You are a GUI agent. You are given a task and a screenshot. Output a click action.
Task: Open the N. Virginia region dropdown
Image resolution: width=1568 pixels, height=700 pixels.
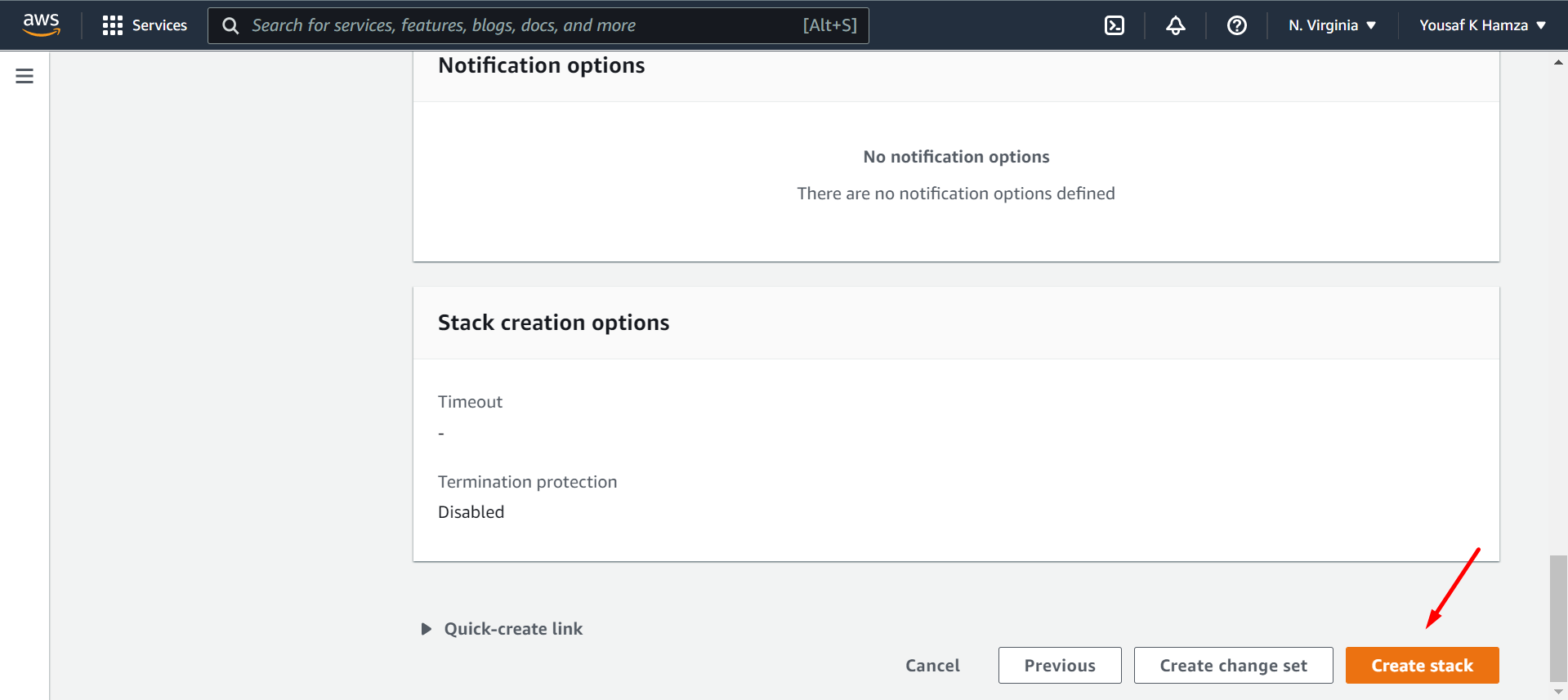tap(1332, 25)
